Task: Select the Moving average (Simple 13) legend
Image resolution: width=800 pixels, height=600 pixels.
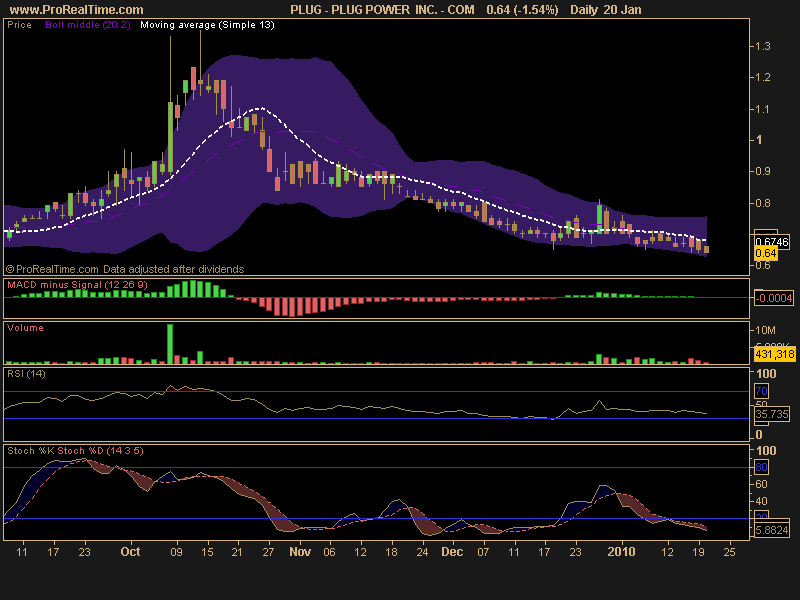Action: click(207, 25)
